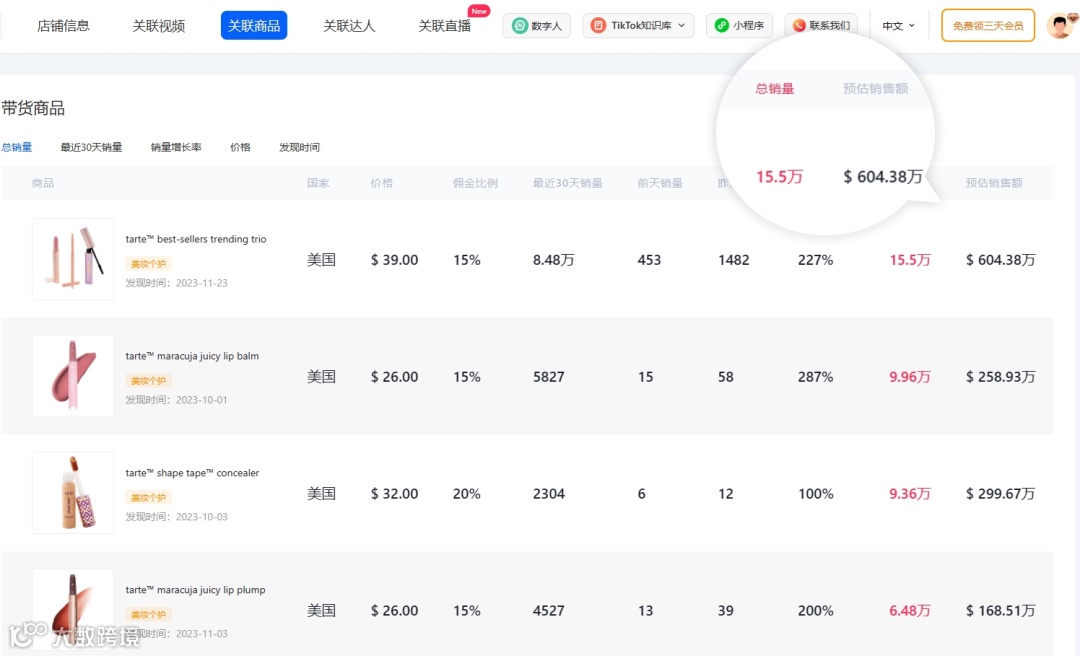Open the 关联达人 tab

pyautogui.click(x=349, y=25)
